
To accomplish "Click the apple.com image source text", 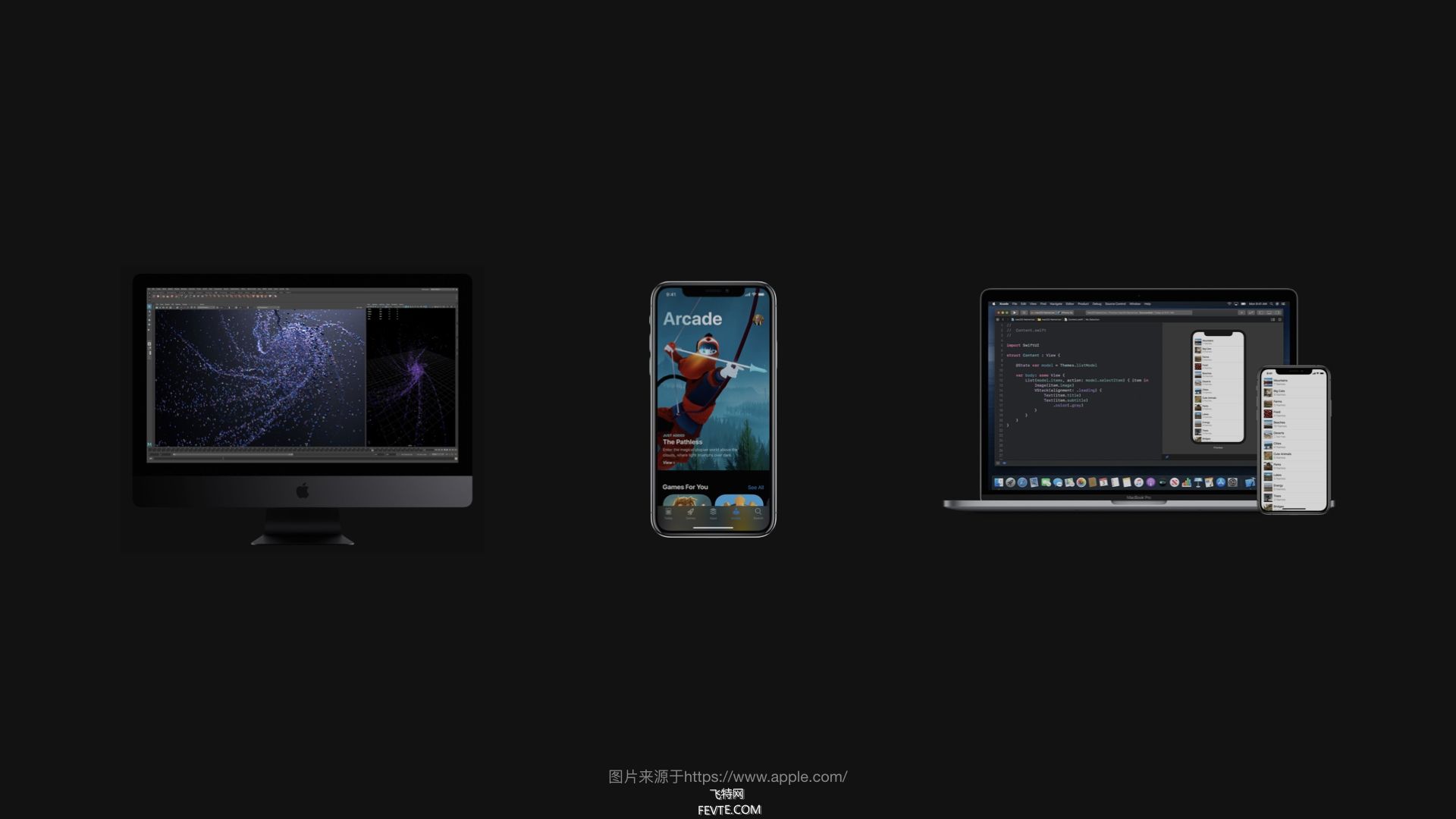I will click(728, 777).
